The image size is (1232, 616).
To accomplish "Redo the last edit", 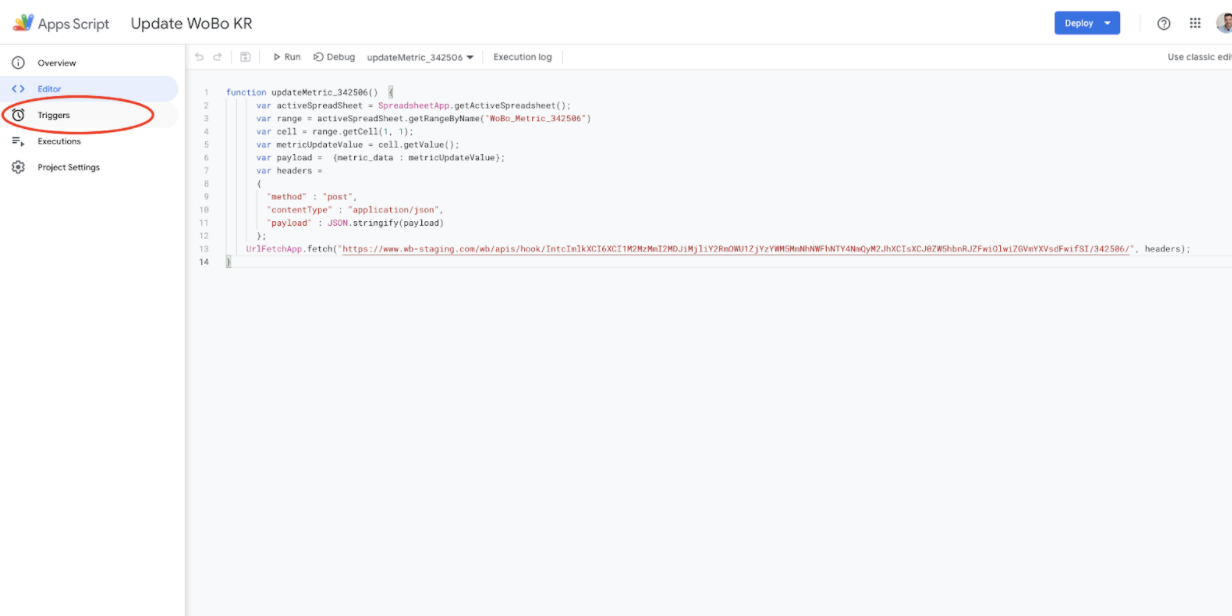I will [218, 57].
